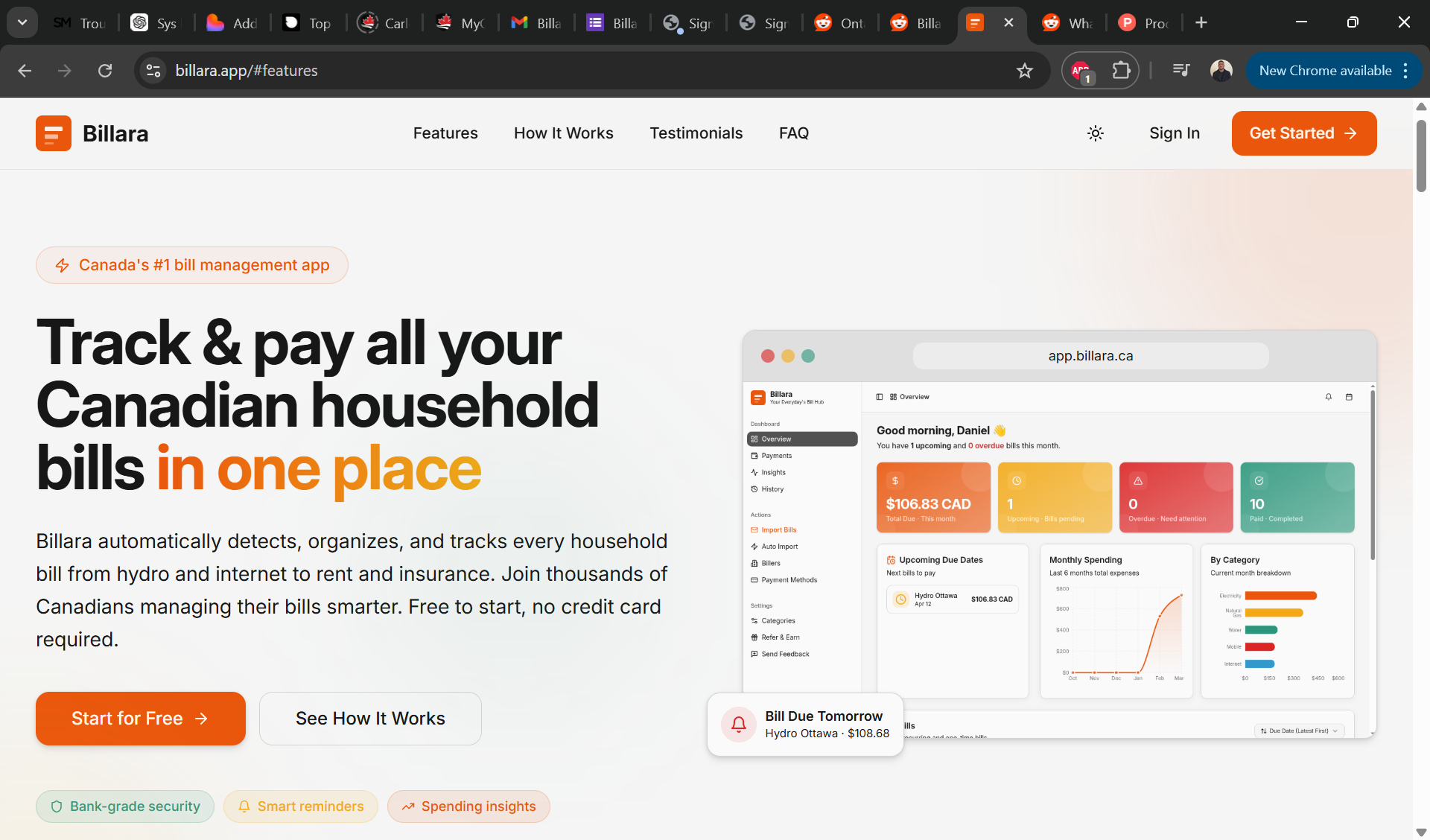
Task: Click the browser Back arrow
Action: pos(25,71)
